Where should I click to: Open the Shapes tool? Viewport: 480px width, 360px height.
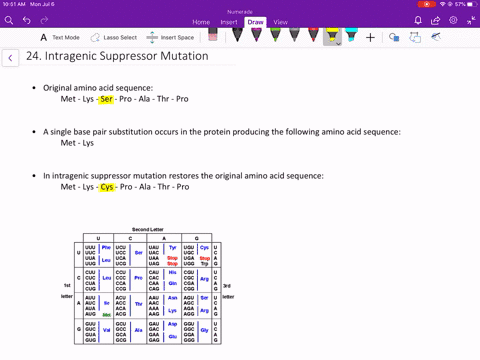394,37
